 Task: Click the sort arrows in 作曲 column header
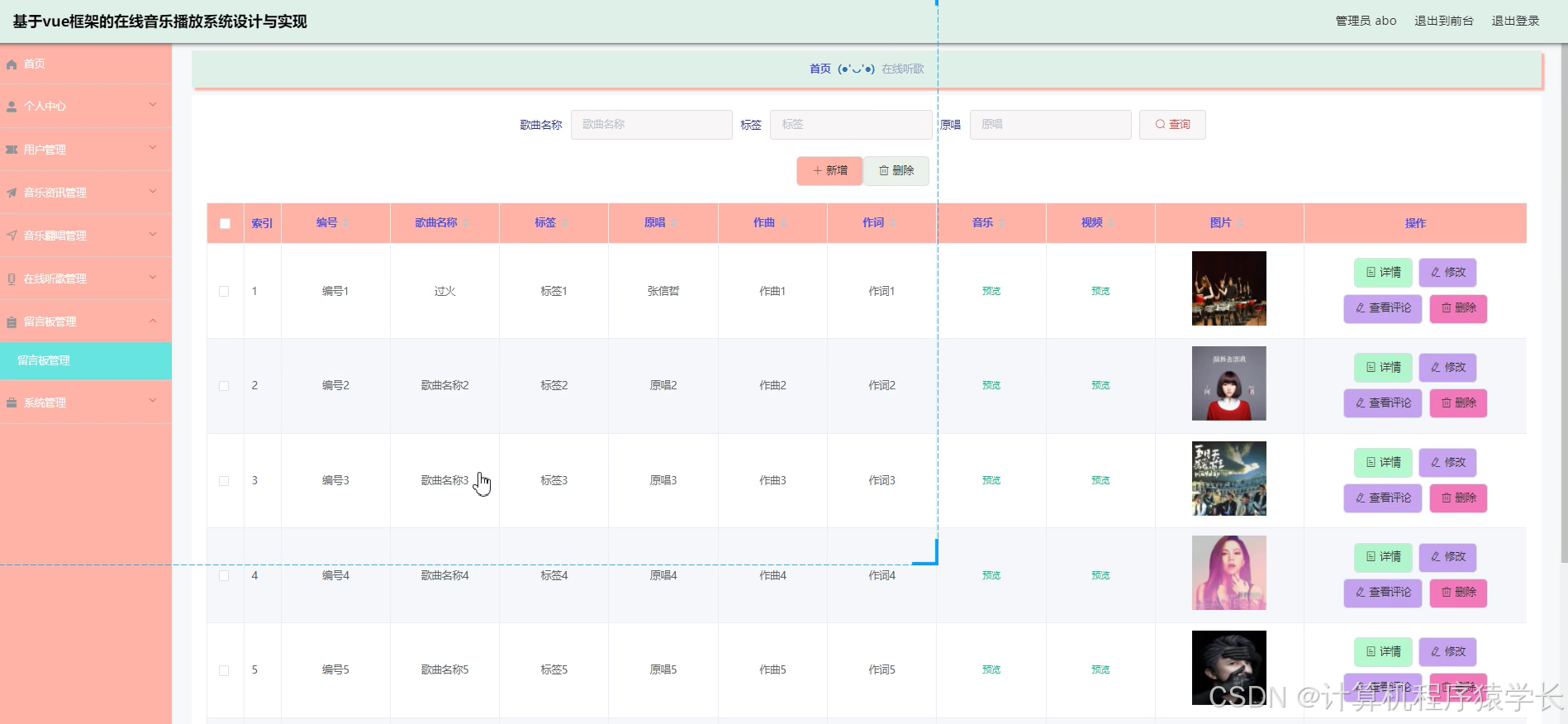click(x=783, y=223)
